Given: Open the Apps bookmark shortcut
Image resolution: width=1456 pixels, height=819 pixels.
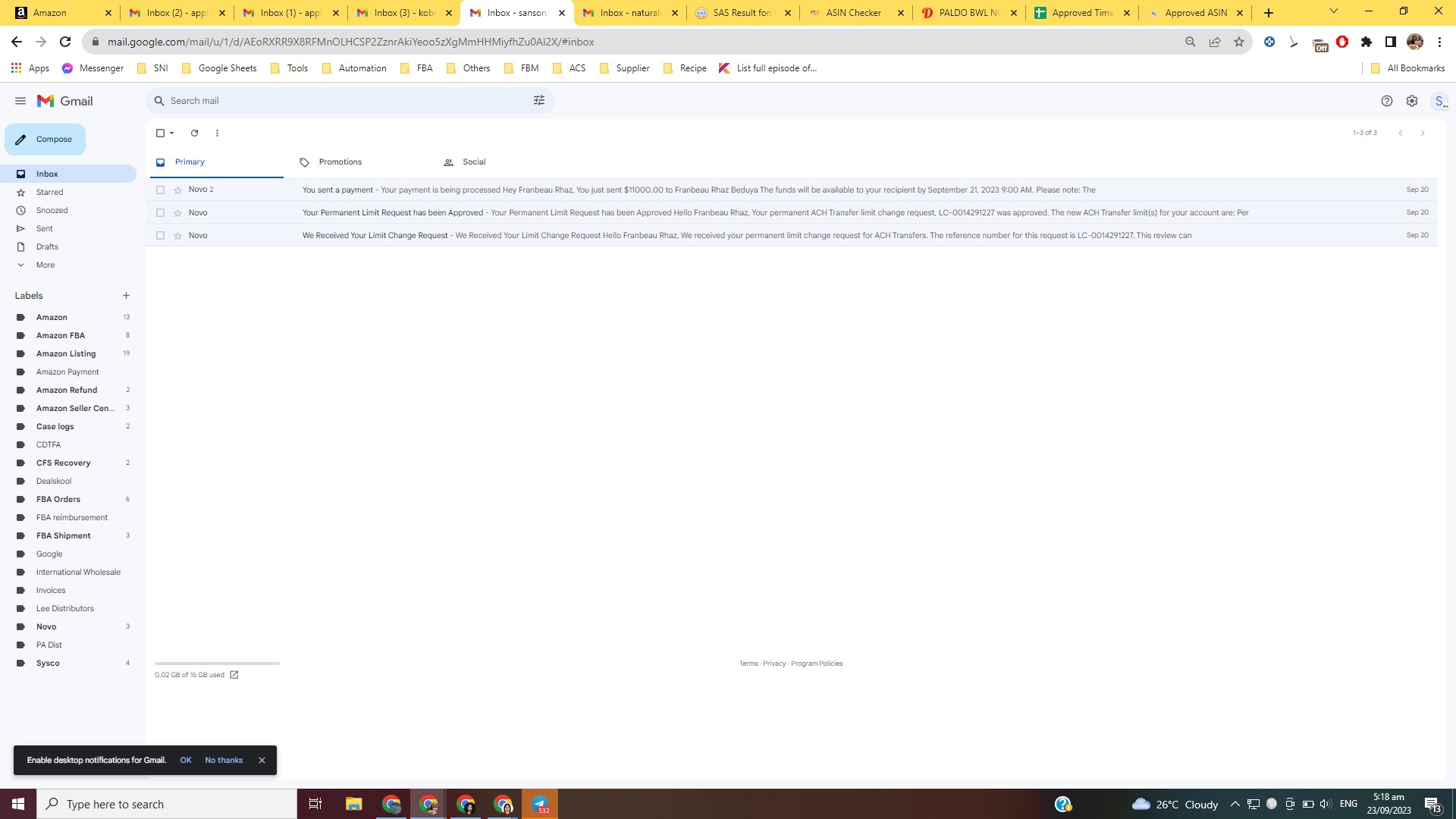Looking at the screenshot, I should [x=30, y=68].
